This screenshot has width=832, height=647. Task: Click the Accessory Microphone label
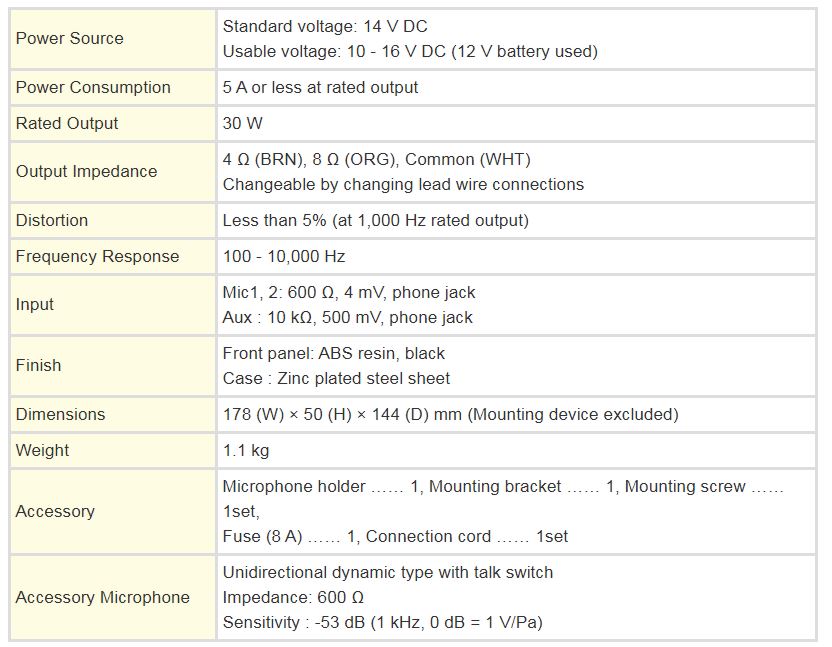pyautogui.click(x=102, y=597)
